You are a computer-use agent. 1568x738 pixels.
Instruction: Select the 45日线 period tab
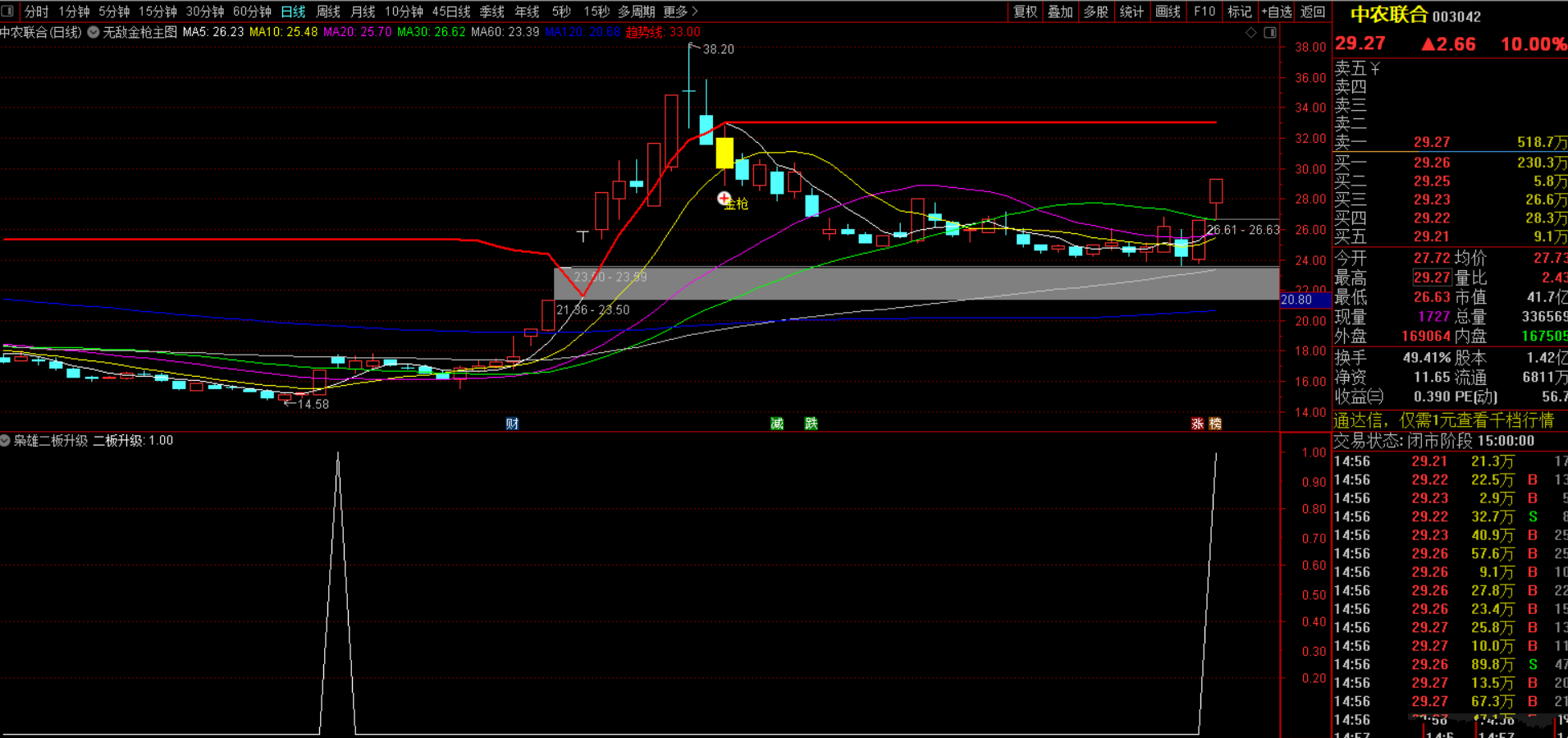click(451, 11)
